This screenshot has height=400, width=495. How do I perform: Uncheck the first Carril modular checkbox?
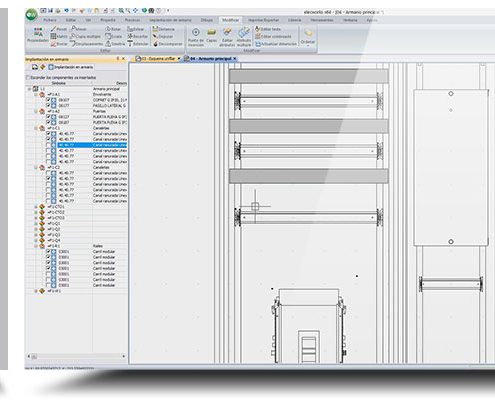[48, 251]
